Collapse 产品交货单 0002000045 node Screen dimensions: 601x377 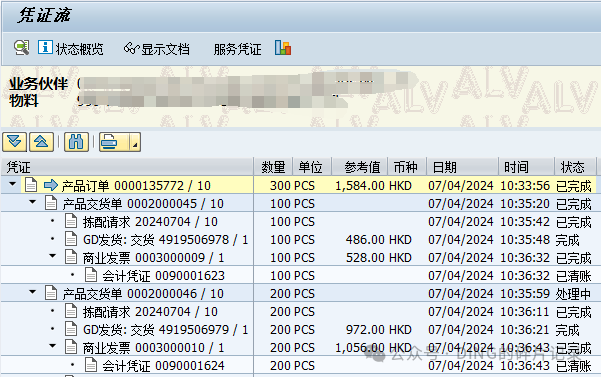[x=33, y=202]
